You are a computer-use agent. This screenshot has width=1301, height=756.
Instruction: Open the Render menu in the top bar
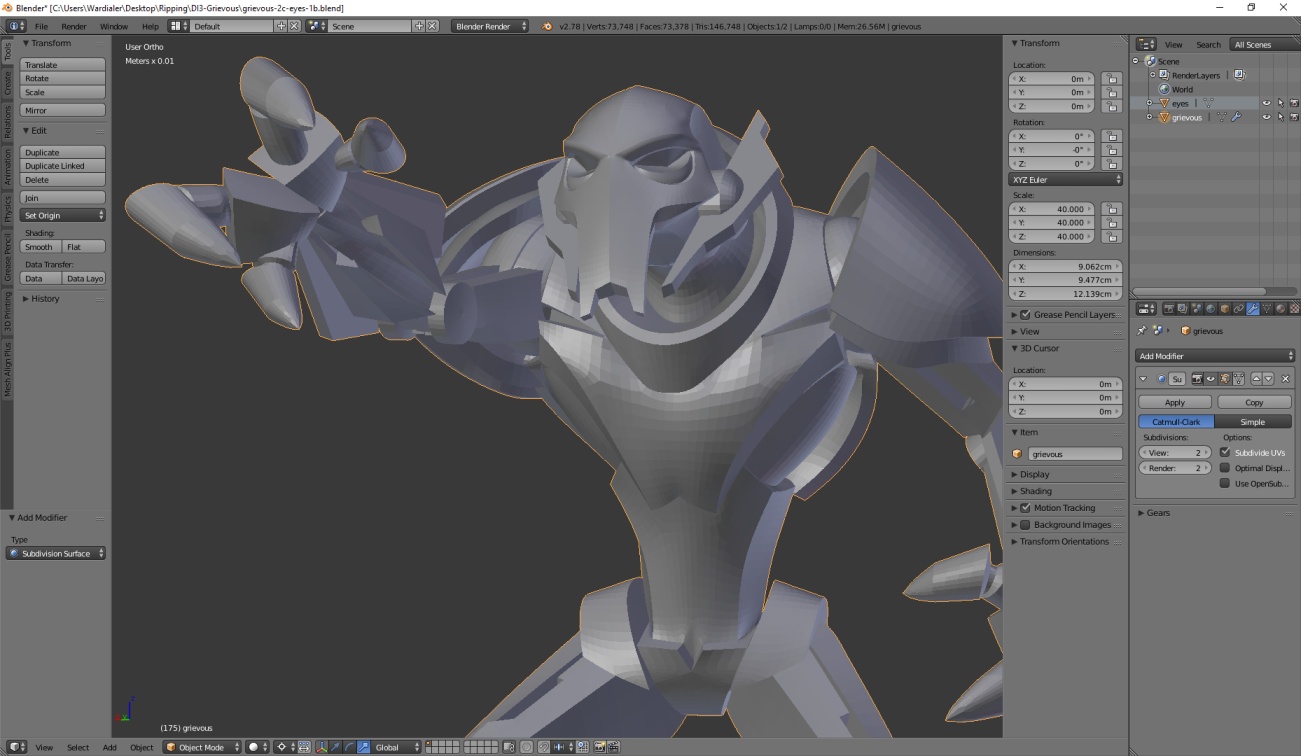[73, 26]
